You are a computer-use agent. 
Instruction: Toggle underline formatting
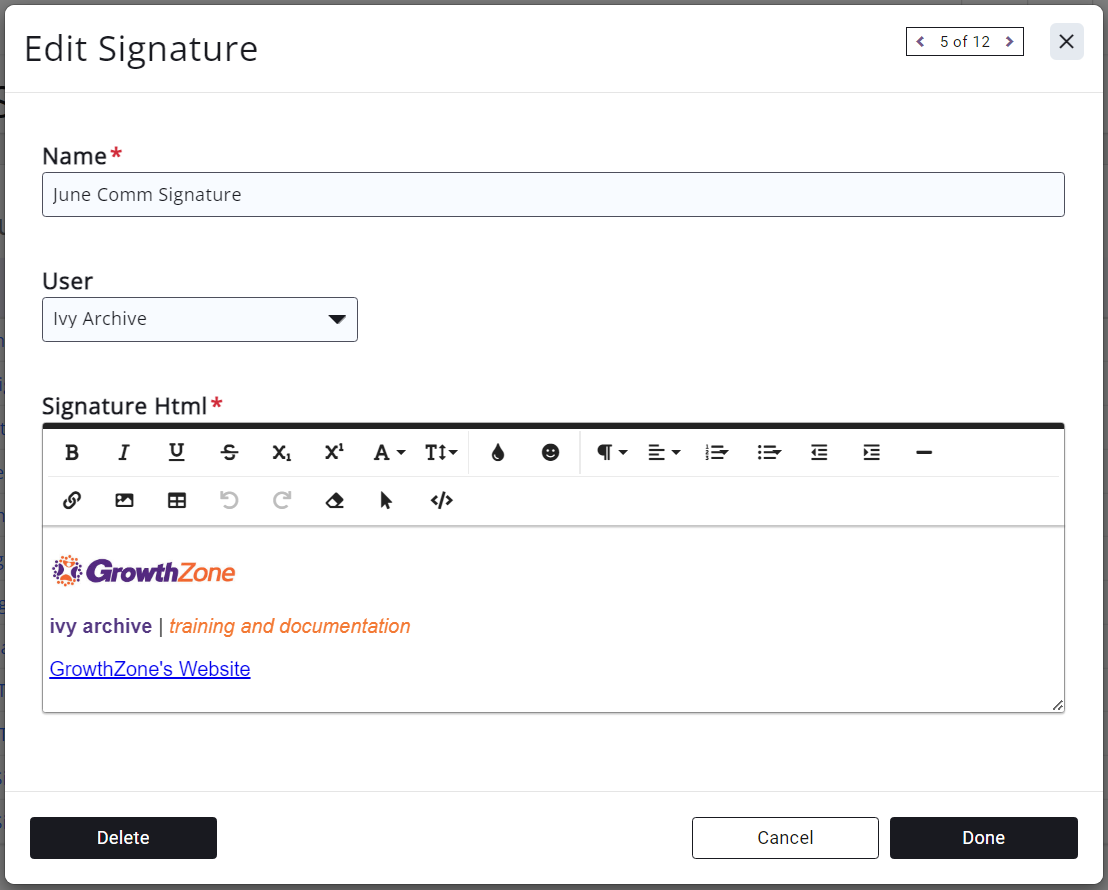point(176,453)
